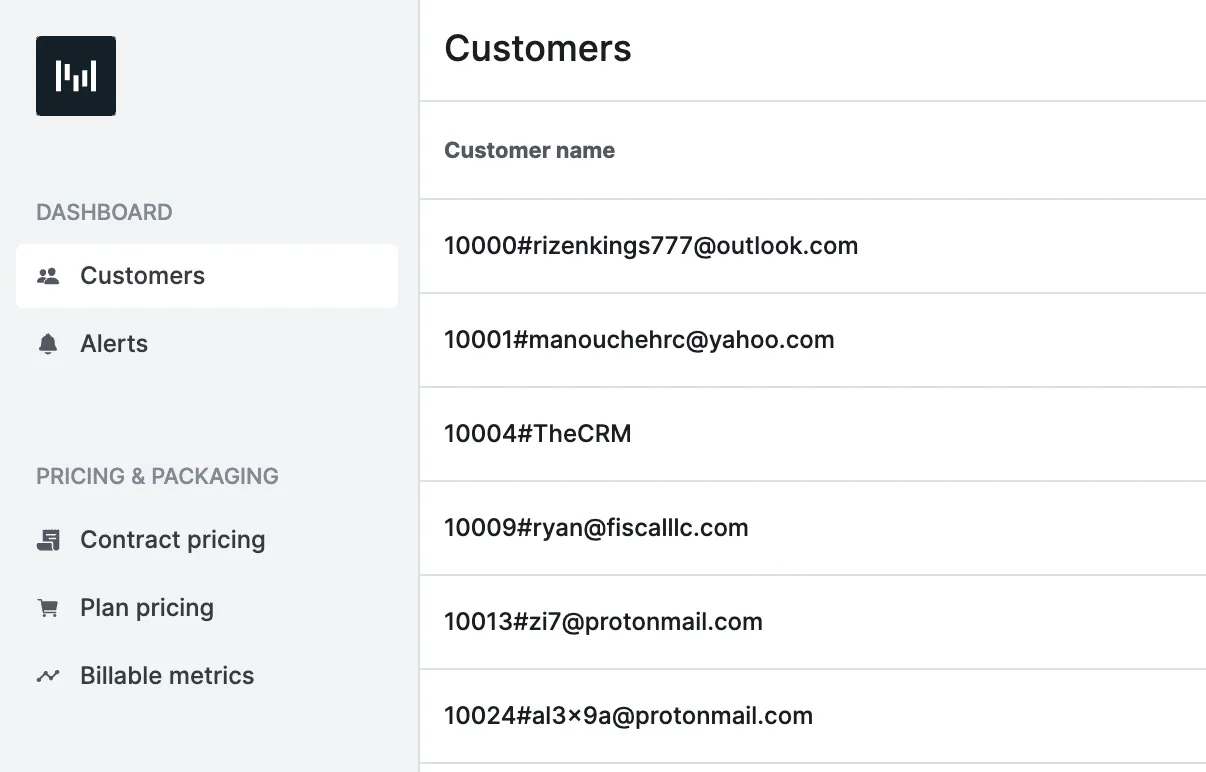Click the shopping cart icon beside Plan pricing
Image resolution: width=1206 pixels, height=772 pixels.
(x=48, y=608)
